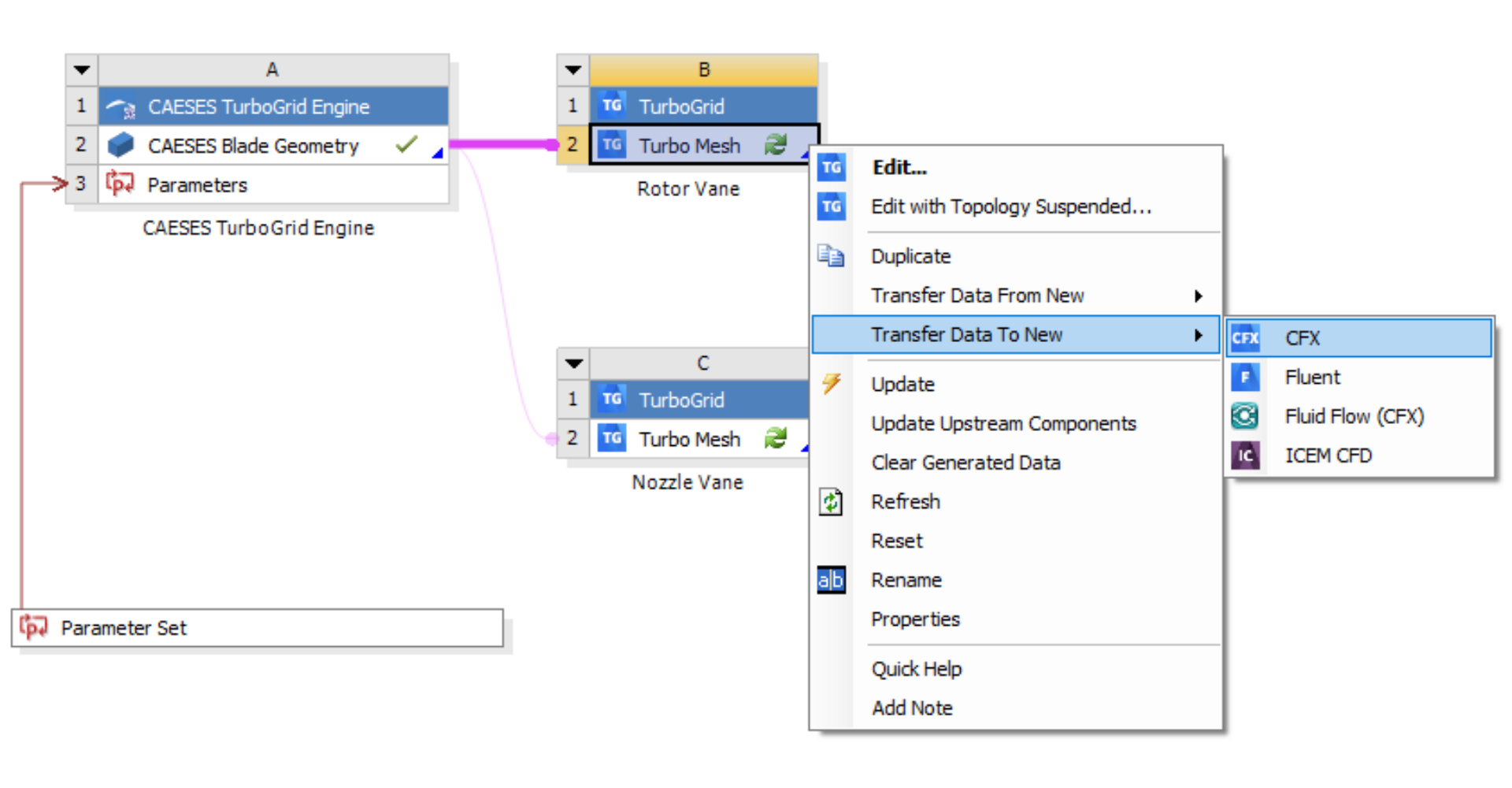Click the Refresh menu icon

(x=831, y=501)
